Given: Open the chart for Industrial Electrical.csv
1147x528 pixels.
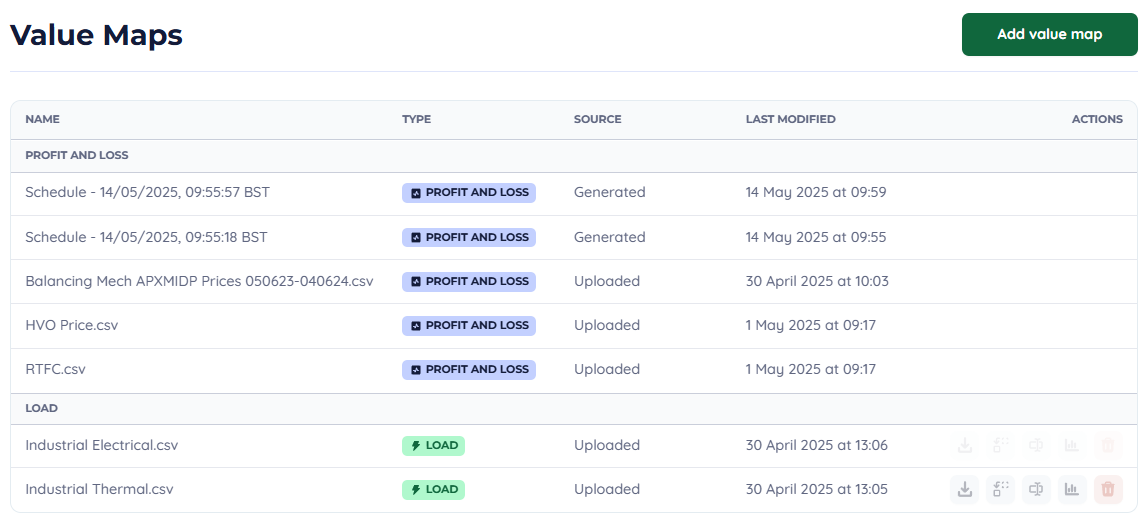Looking at the screenshot, I should (1072, 445).
